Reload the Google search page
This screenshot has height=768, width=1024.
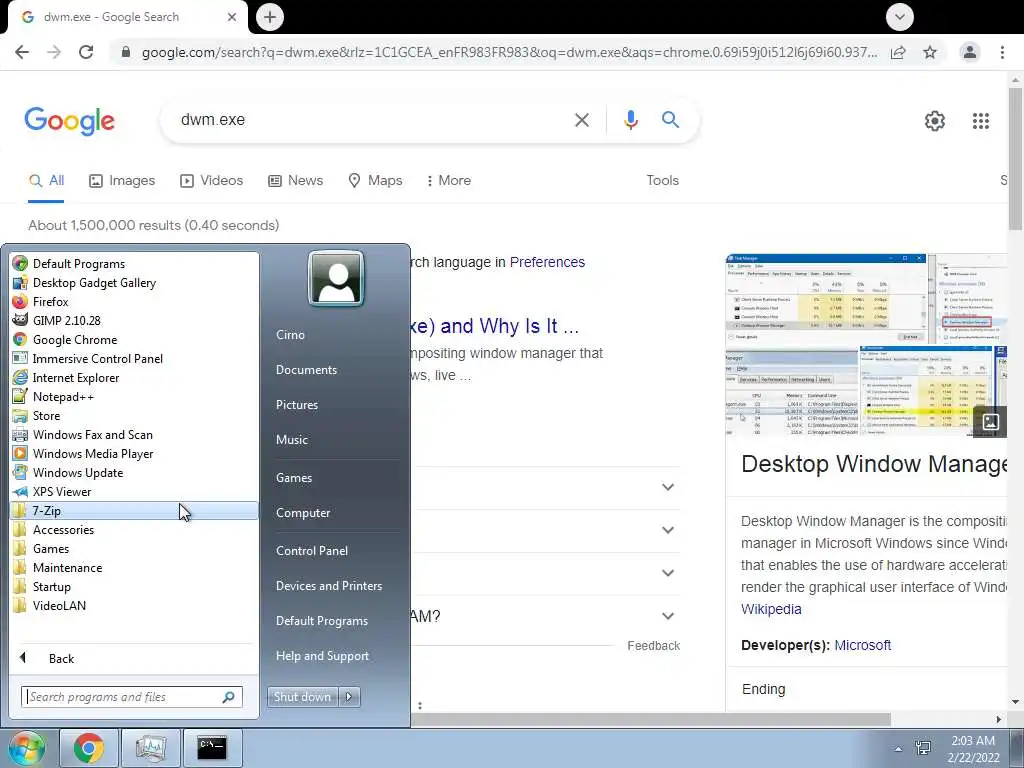pyautogui.click(x=86, y=52)
